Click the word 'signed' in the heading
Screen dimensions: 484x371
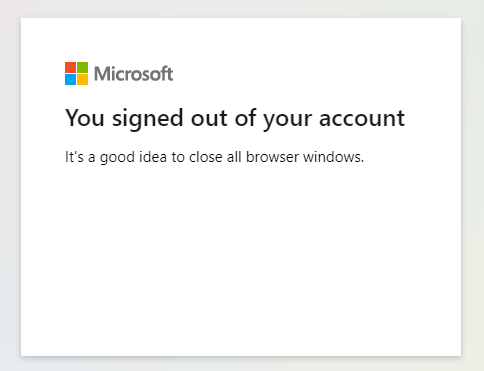[x=148, y=119]
